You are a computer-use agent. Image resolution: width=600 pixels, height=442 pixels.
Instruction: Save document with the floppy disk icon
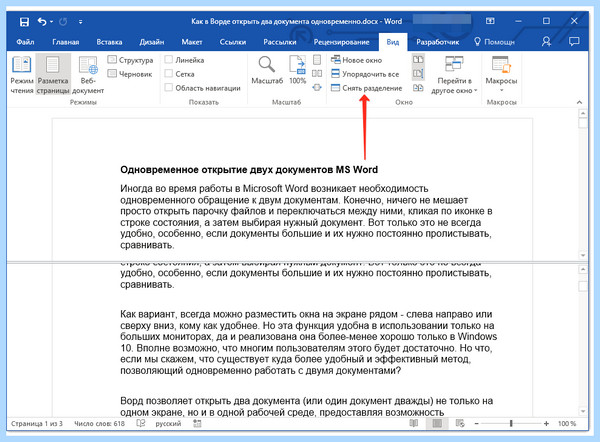[x=24, y=22]
